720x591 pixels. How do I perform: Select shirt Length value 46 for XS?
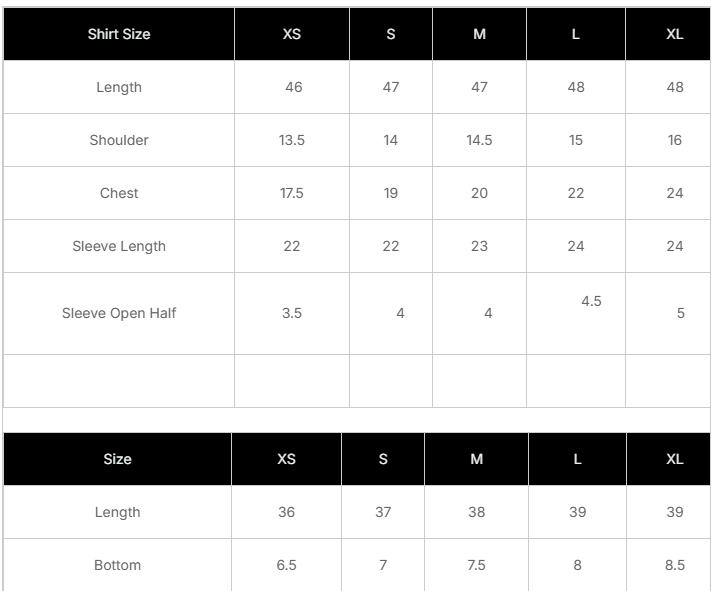click(x=293, y=87)
